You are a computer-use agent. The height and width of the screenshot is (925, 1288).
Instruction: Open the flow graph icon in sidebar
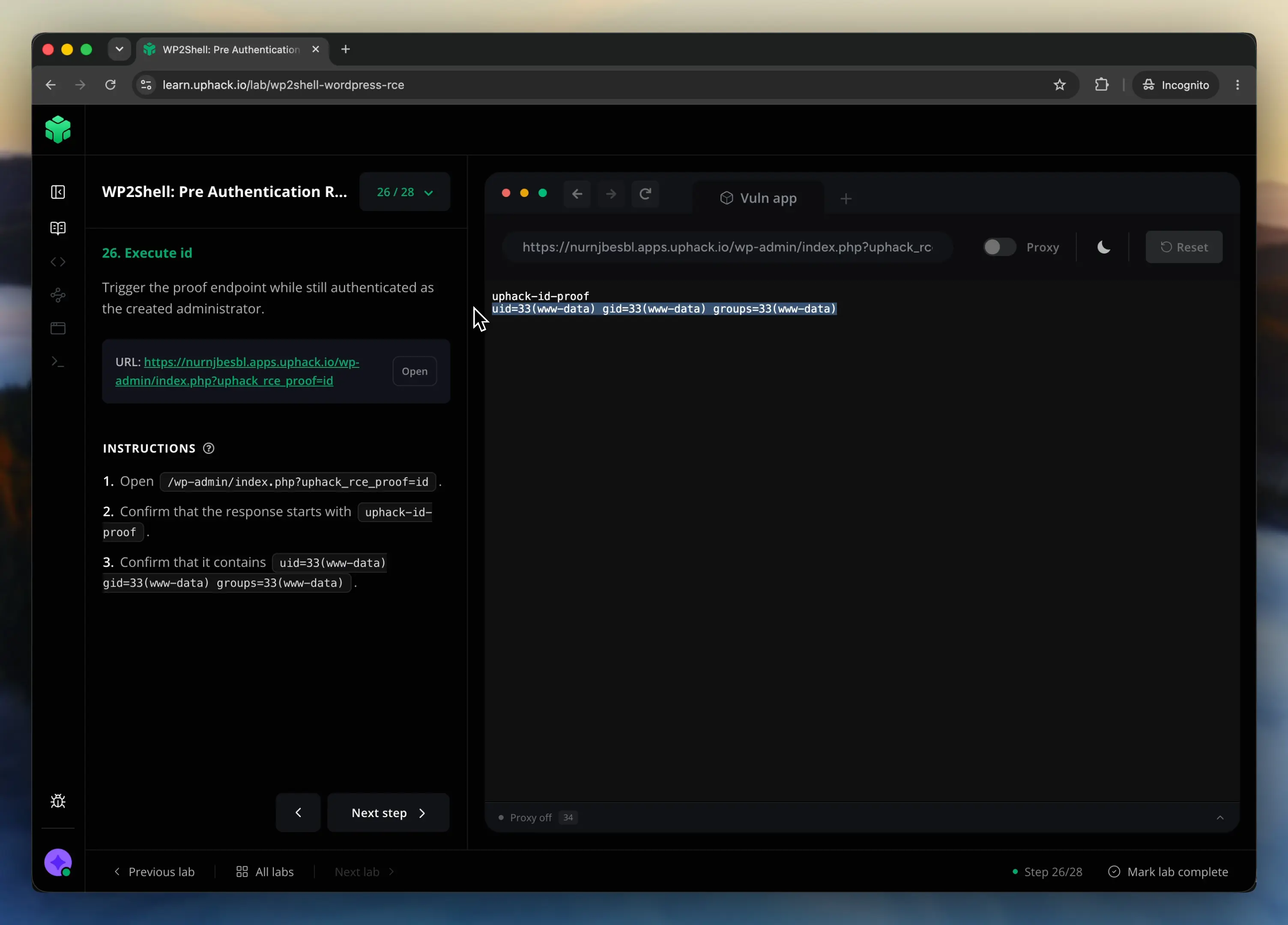[58, 295]
